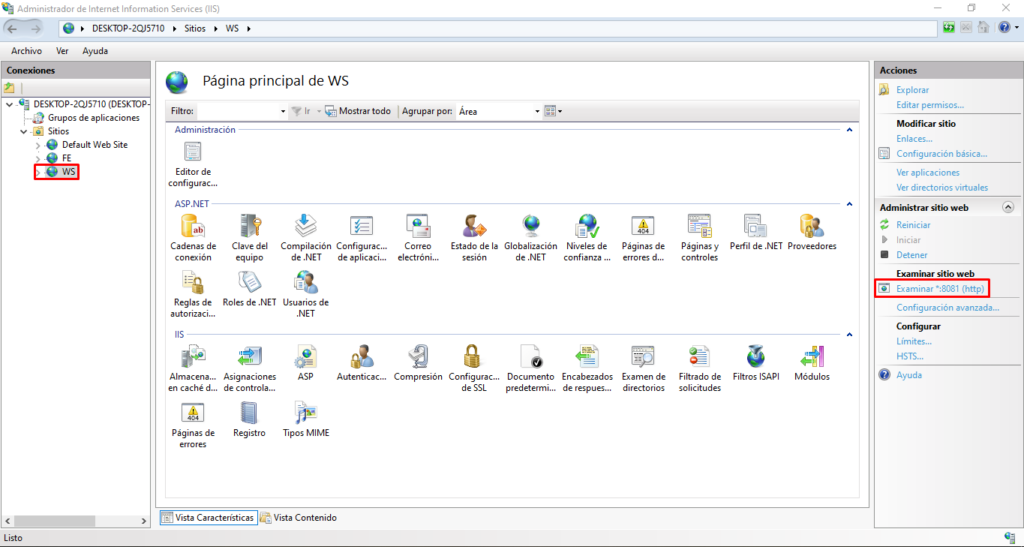The height and width of the screenshot is (547, 1024).
Task: Click the address bar path field
Action: pyautogui.click(x=499, y=29)
